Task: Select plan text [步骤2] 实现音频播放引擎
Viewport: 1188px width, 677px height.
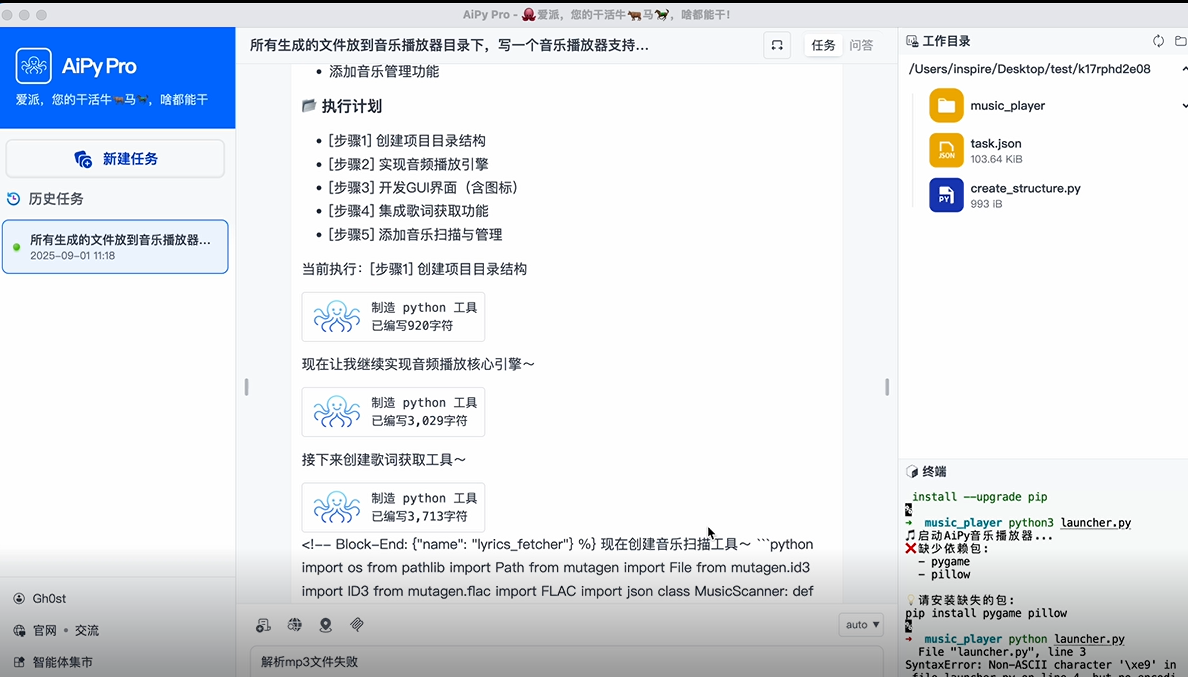Action: pyautogui.click(x=408, y=164)
